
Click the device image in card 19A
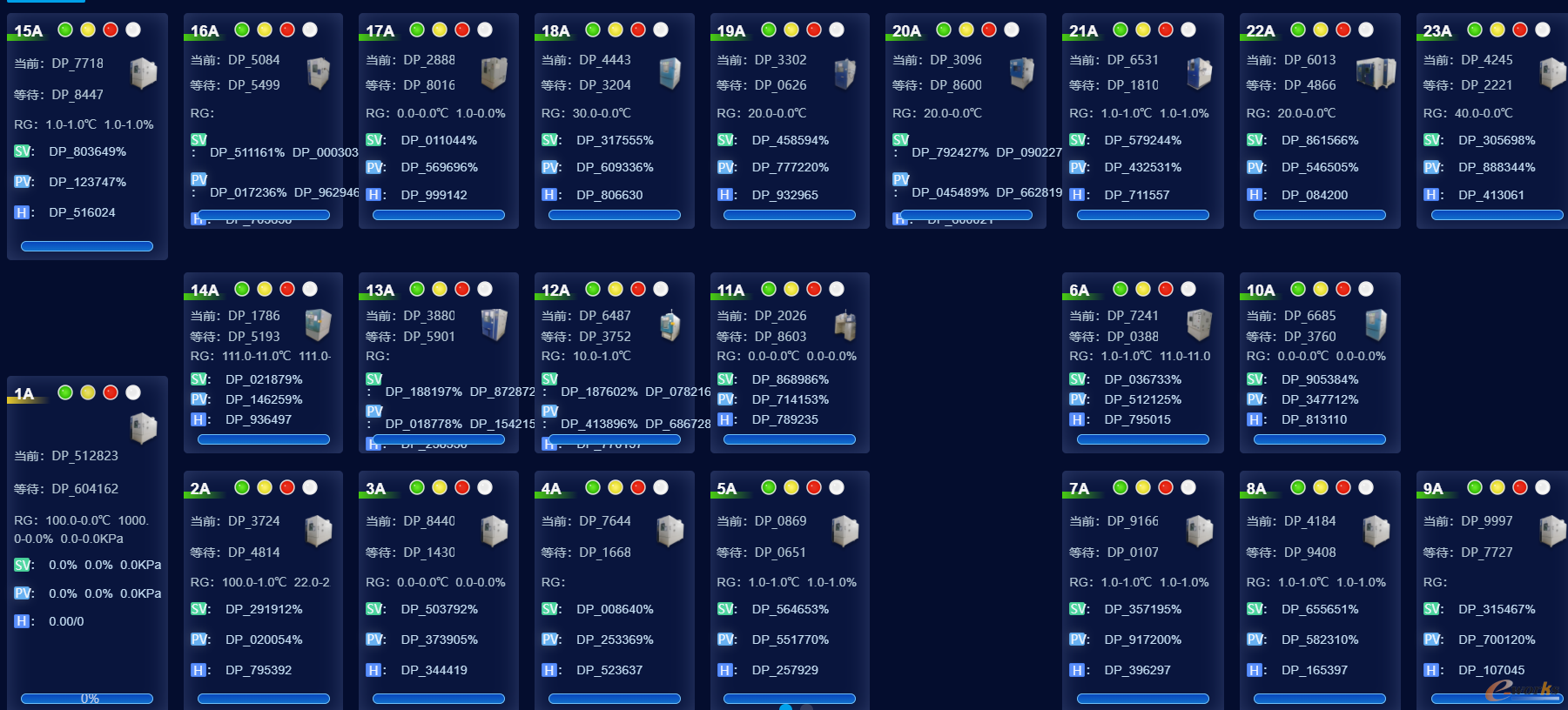(x=845, y=74)
